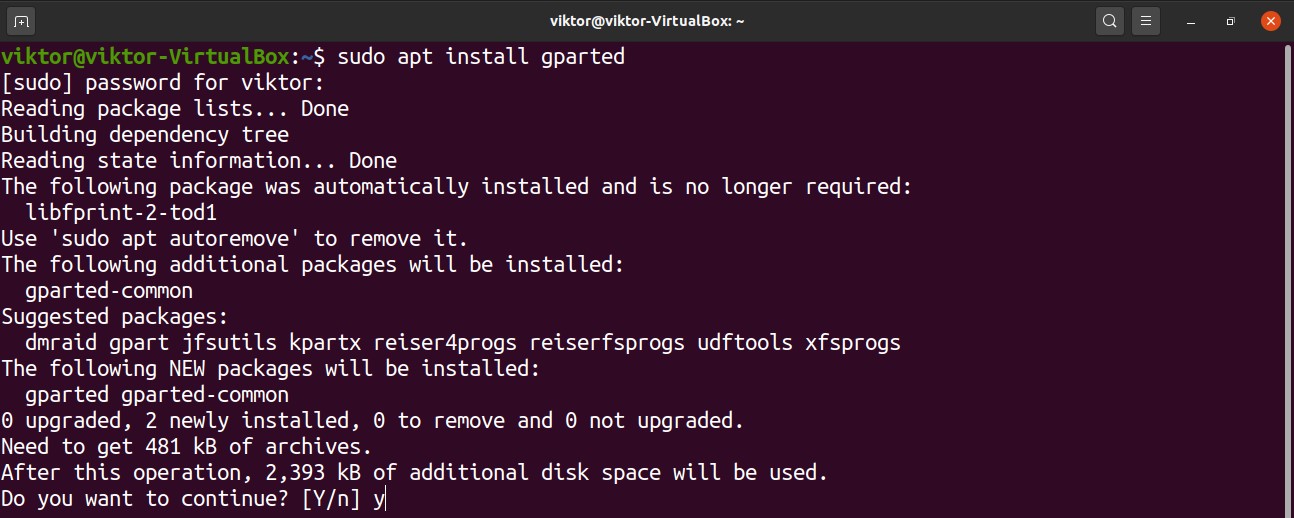The width and height of the screenshot is (1294, 518).
Task: Click the suggested package dmraid
Action: [61, 343]
